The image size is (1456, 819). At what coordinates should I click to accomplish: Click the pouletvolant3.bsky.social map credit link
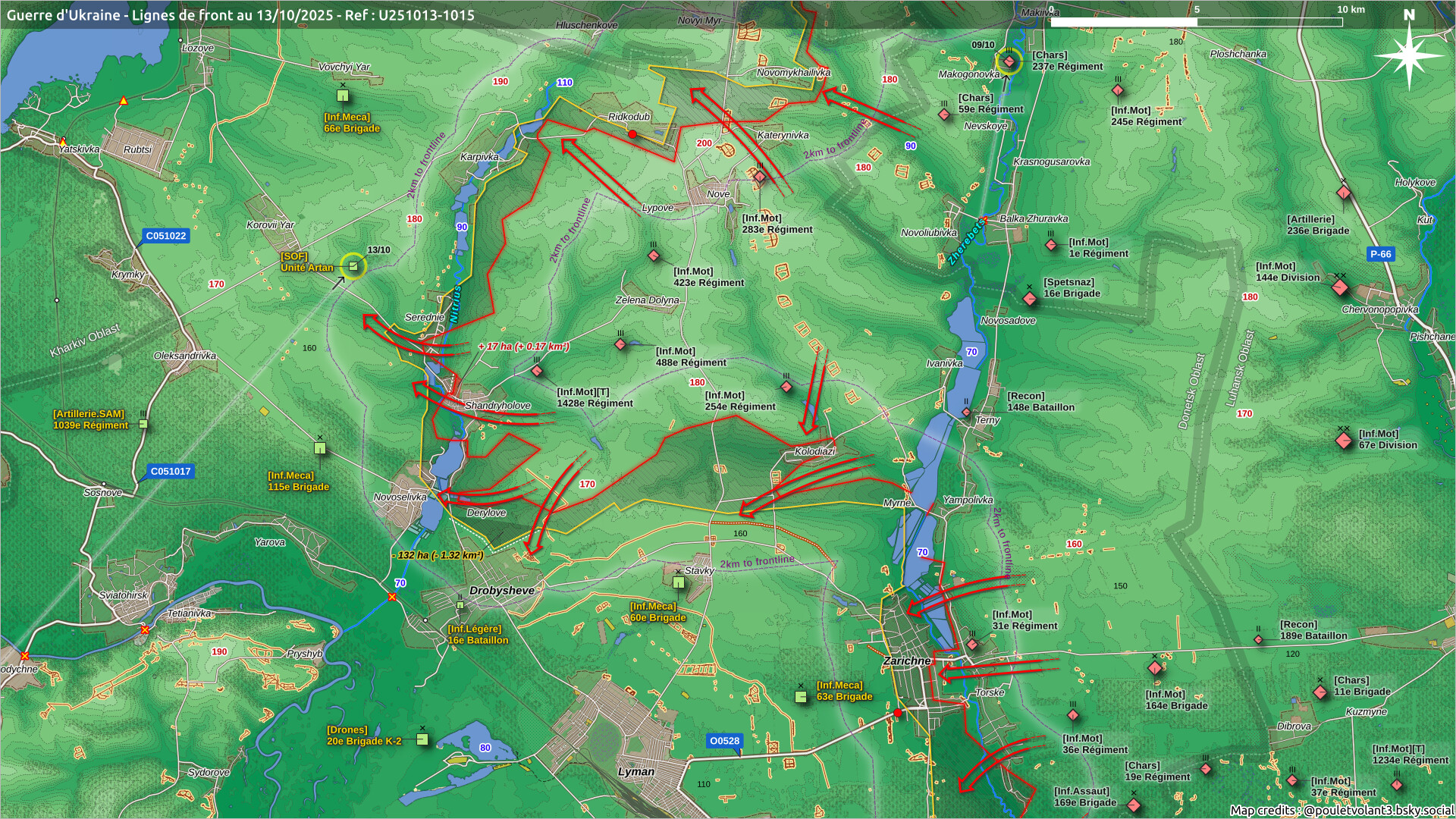pyautogui.click(x=1377, y=810)
